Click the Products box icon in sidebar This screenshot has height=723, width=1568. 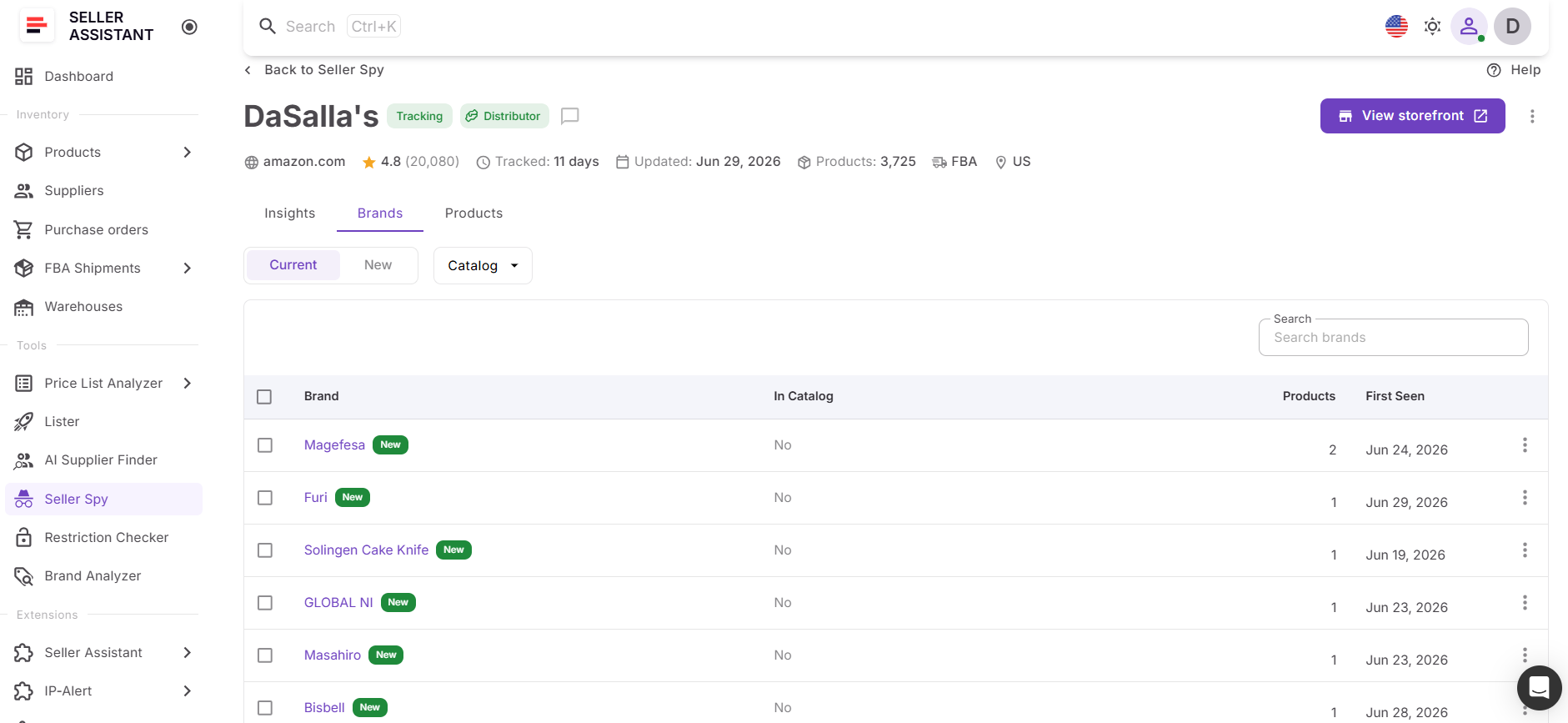tap(23, 152)
